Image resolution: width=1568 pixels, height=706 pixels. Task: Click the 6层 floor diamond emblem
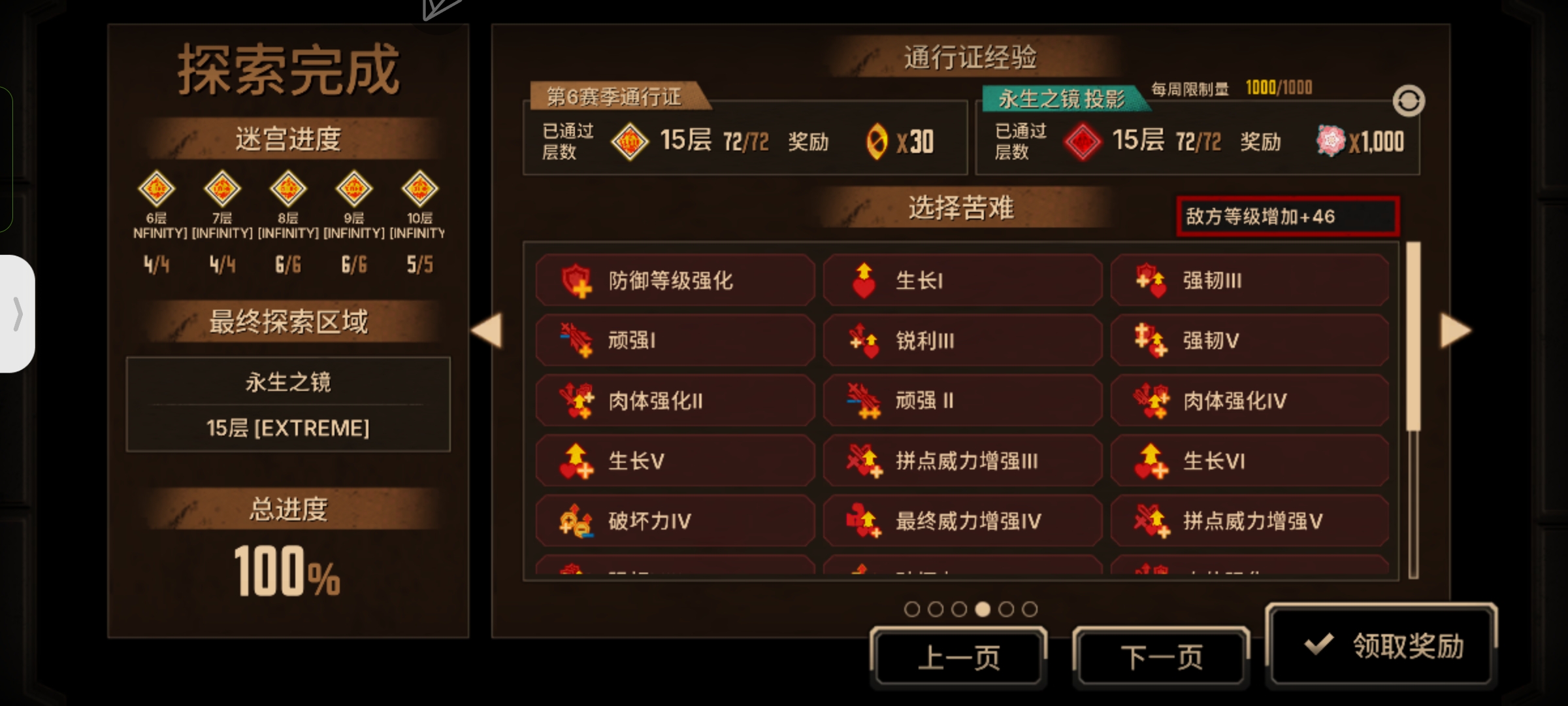click(x=156, y=189)
